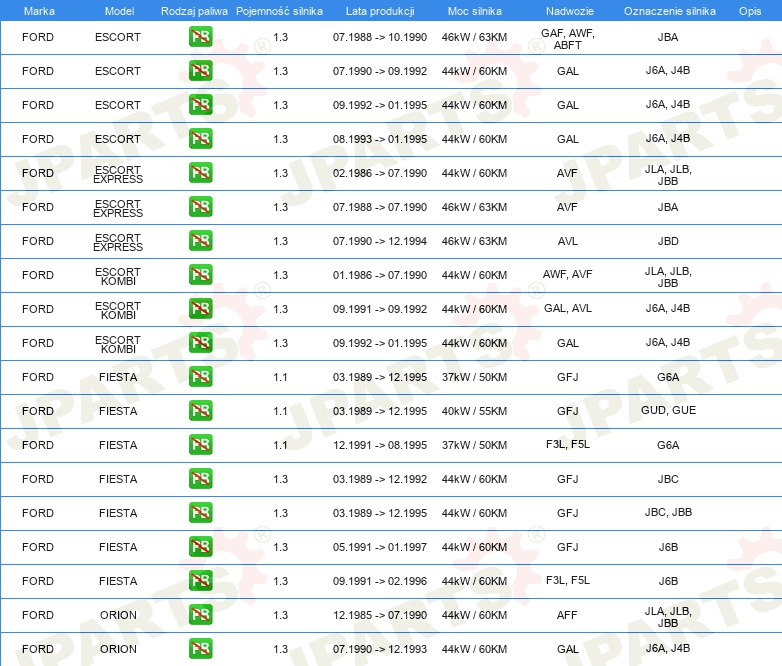
Task: Click the fuel icon for Escort Kombi 09.1991 -> 09.1992
Action: 200,309
